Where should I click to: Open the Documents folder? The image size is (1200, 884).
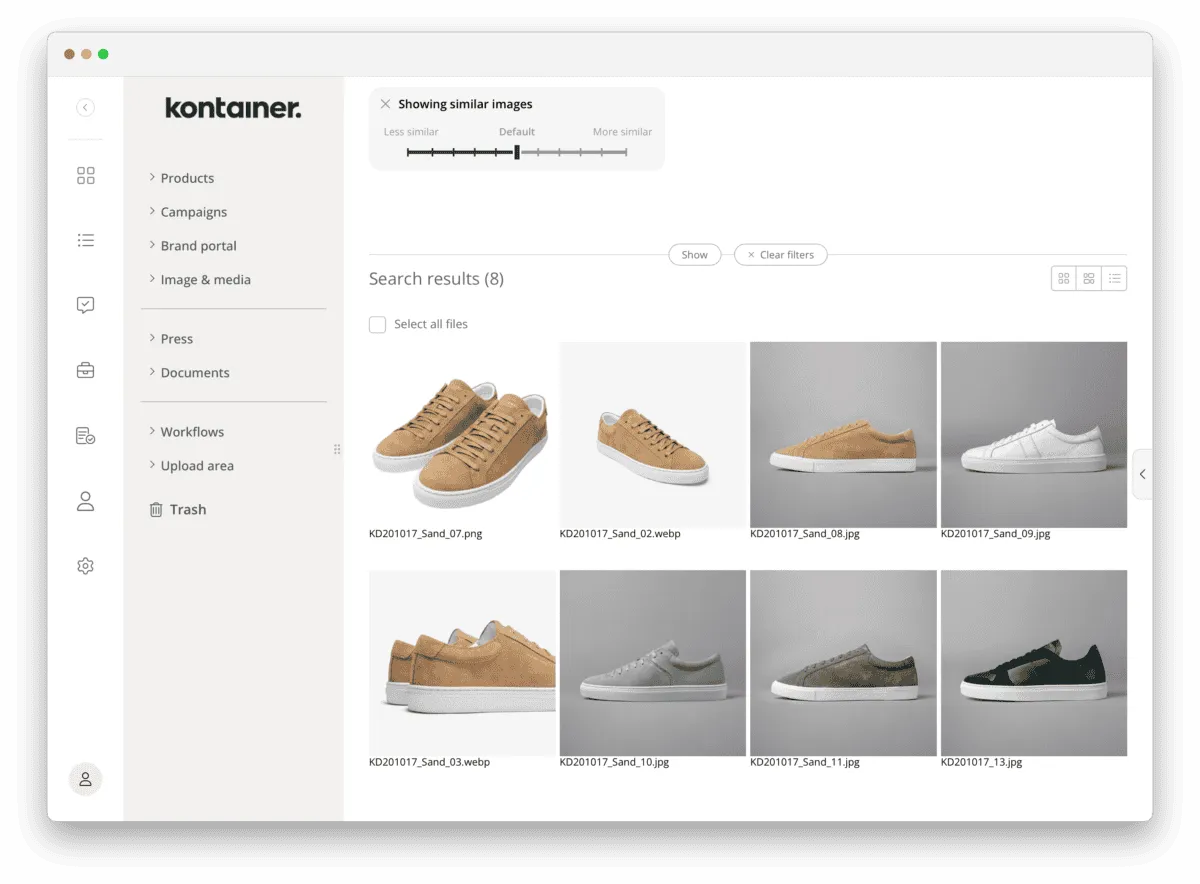[195, 373]
